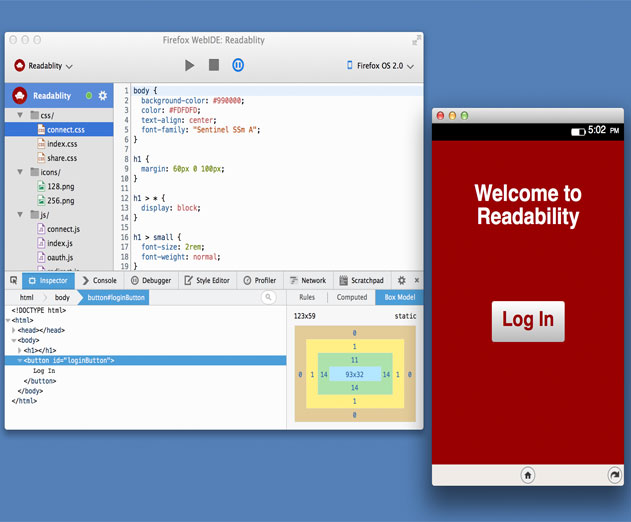Switch to the Debugger tab
This screenshot has width=631, height=522.
151,281
